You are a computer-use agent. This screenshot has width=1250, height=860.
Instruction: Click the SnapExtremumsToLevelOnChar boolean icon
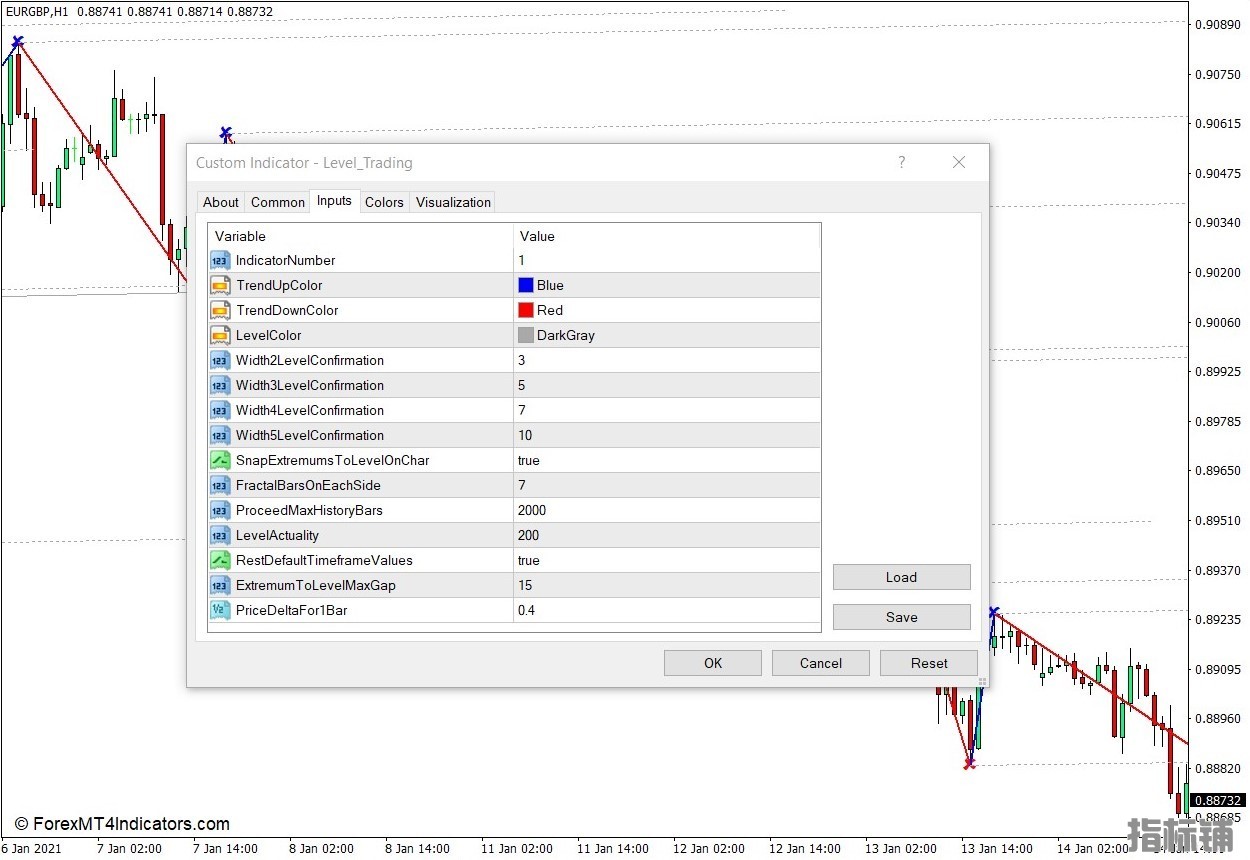pyautogui.click(x=220, y=460)
